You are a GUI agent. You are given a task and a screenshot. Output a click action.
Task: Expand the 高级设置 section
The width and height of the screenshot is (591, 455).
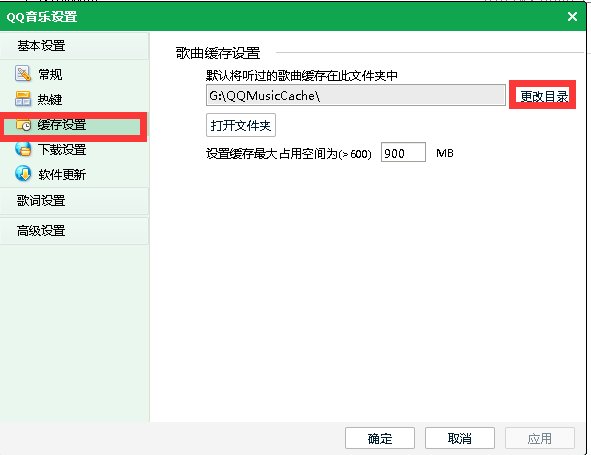(x=75, y=231)
